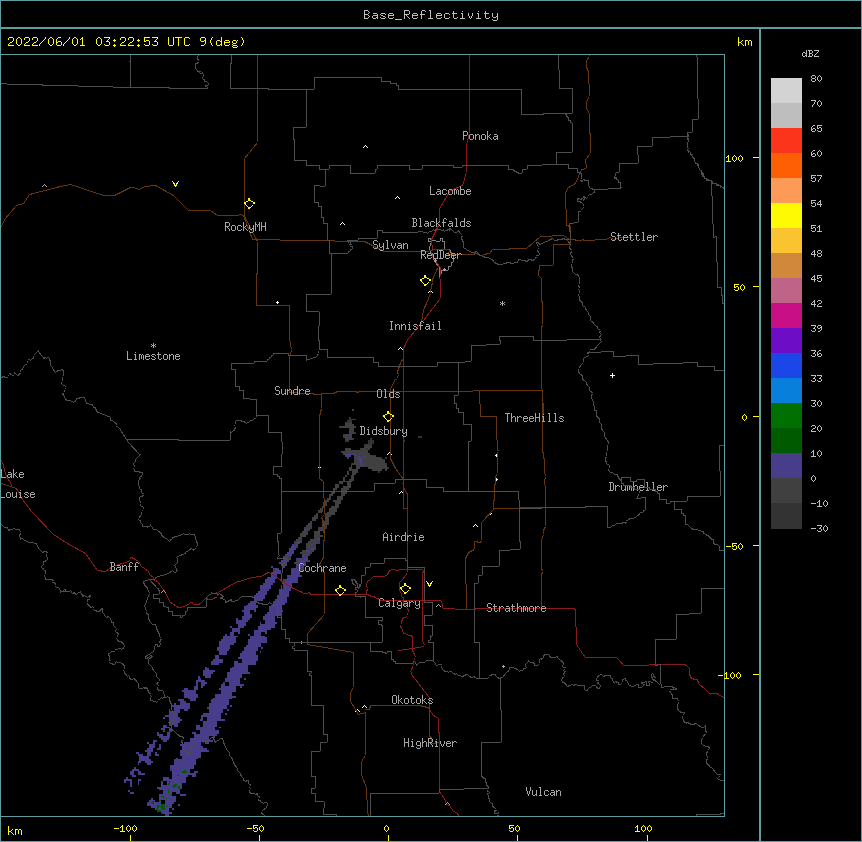Screen dimensions: 862x842
Task: Select the Ponoka town label
Action: (x=480, y=136)
